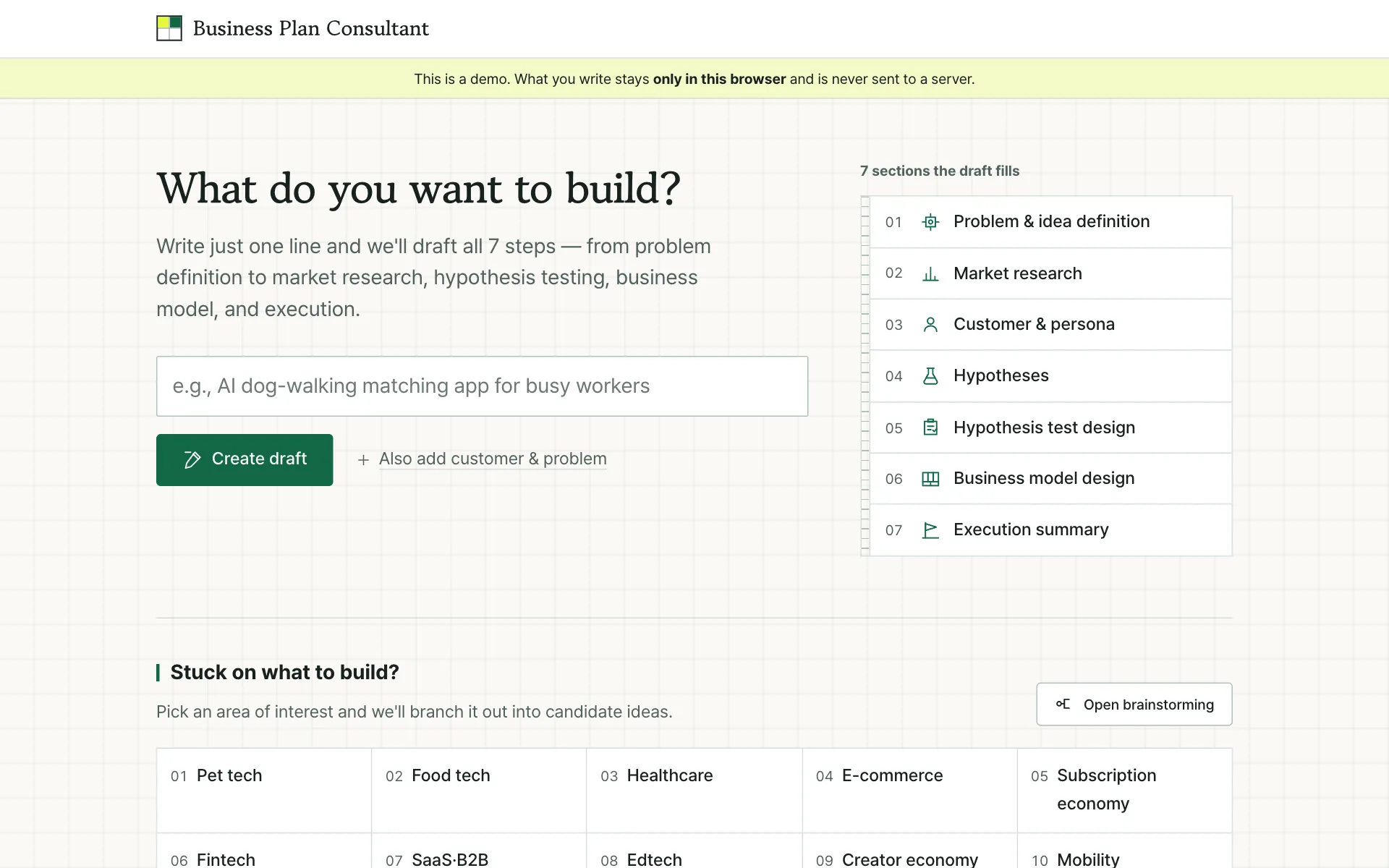Click the Open brainstorming button
1389x868 pixels.
click(1134, 704)
